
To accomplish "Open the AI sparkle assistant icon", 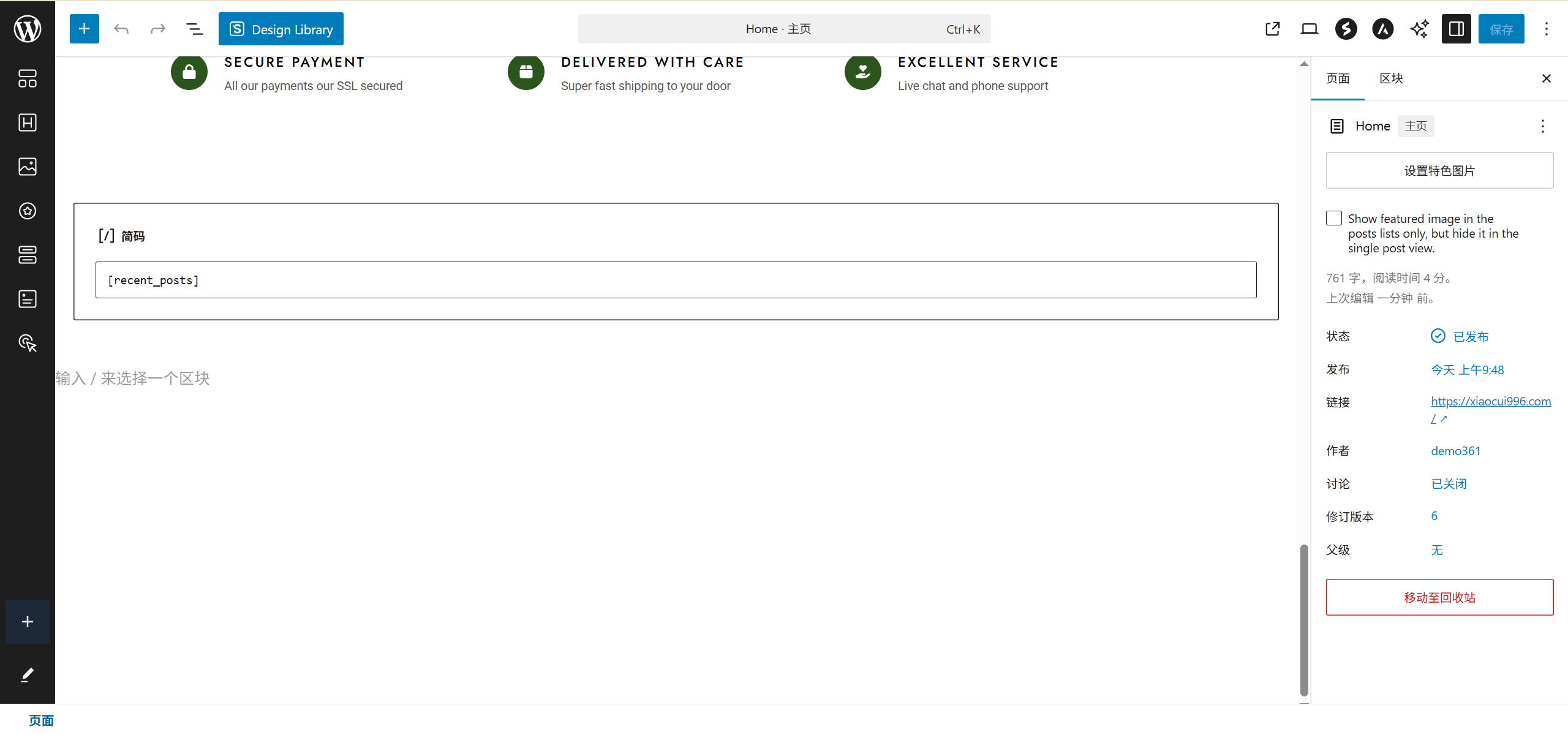I will pyautogui.click(x=1419, y=29).
